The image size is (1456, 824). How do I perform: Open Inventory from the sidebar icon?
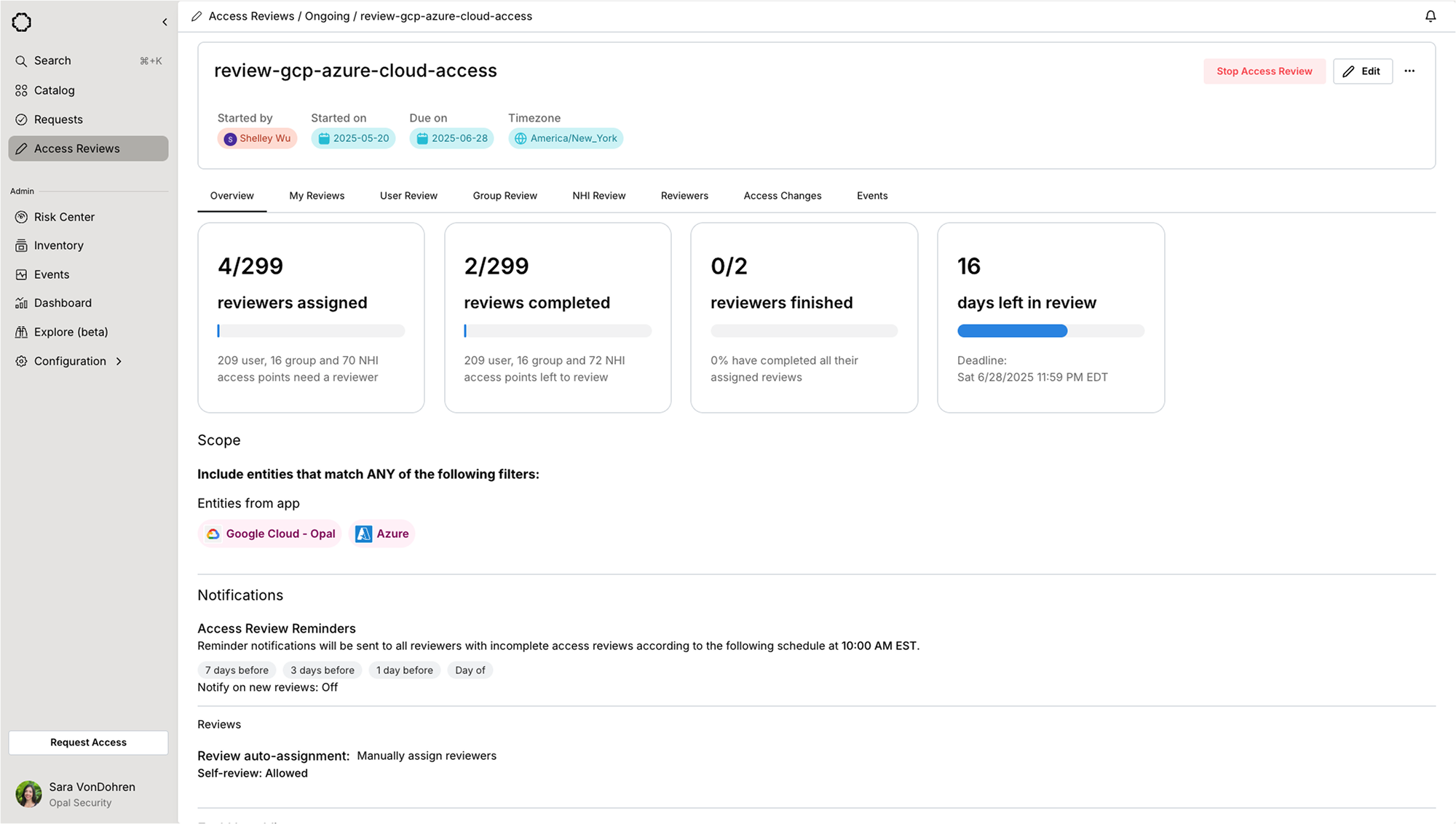tap(21, 246)
